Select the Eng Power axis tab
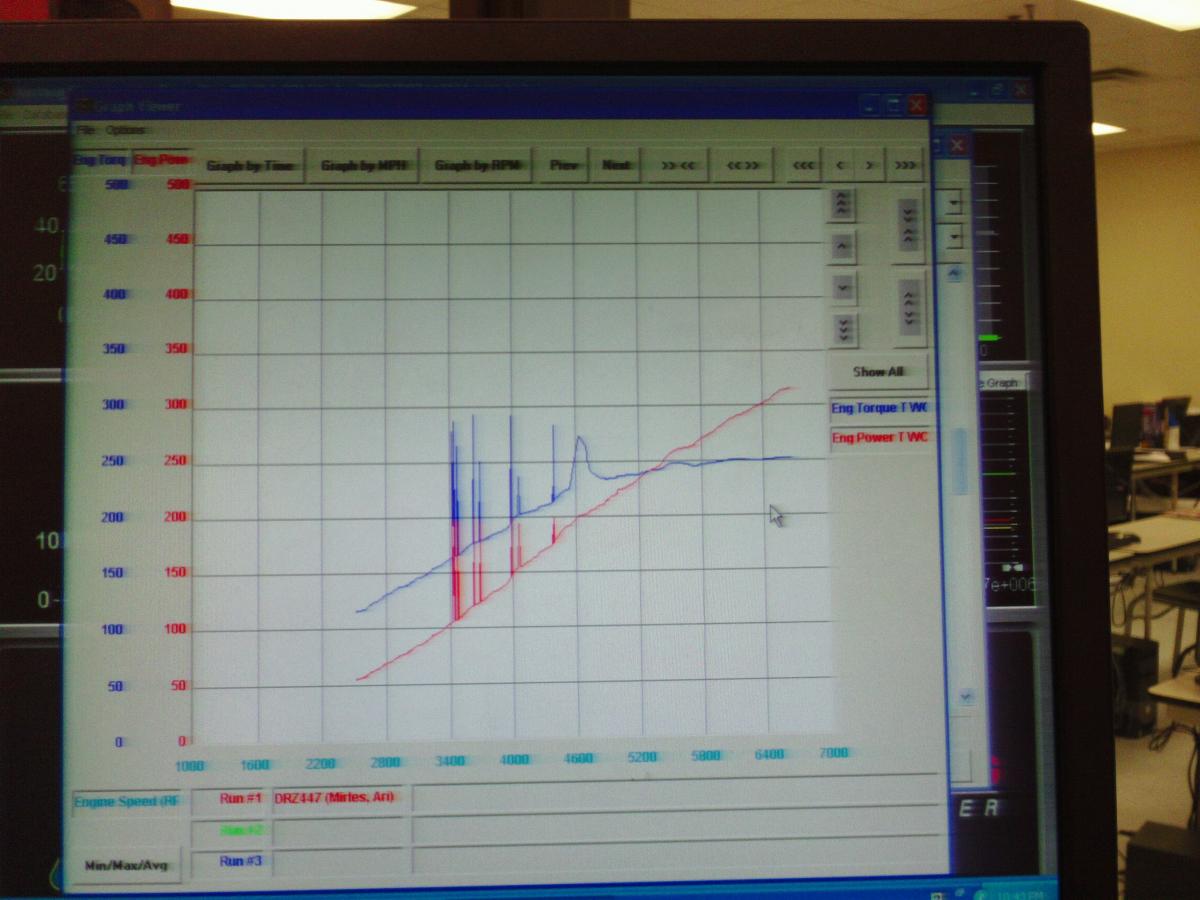This screenshot has width=1200, height=900. 162,160
